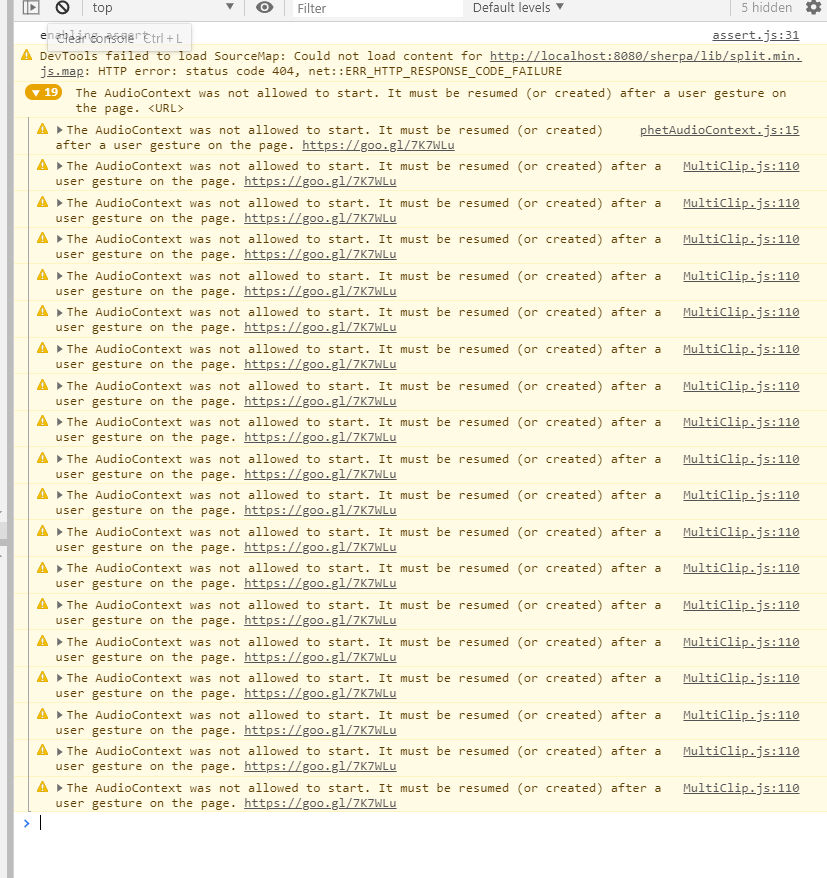Viewport: 827px width, 878px height.
Task: Open a MultiClip.js:110 source link
Action: [x=740, y=166]
